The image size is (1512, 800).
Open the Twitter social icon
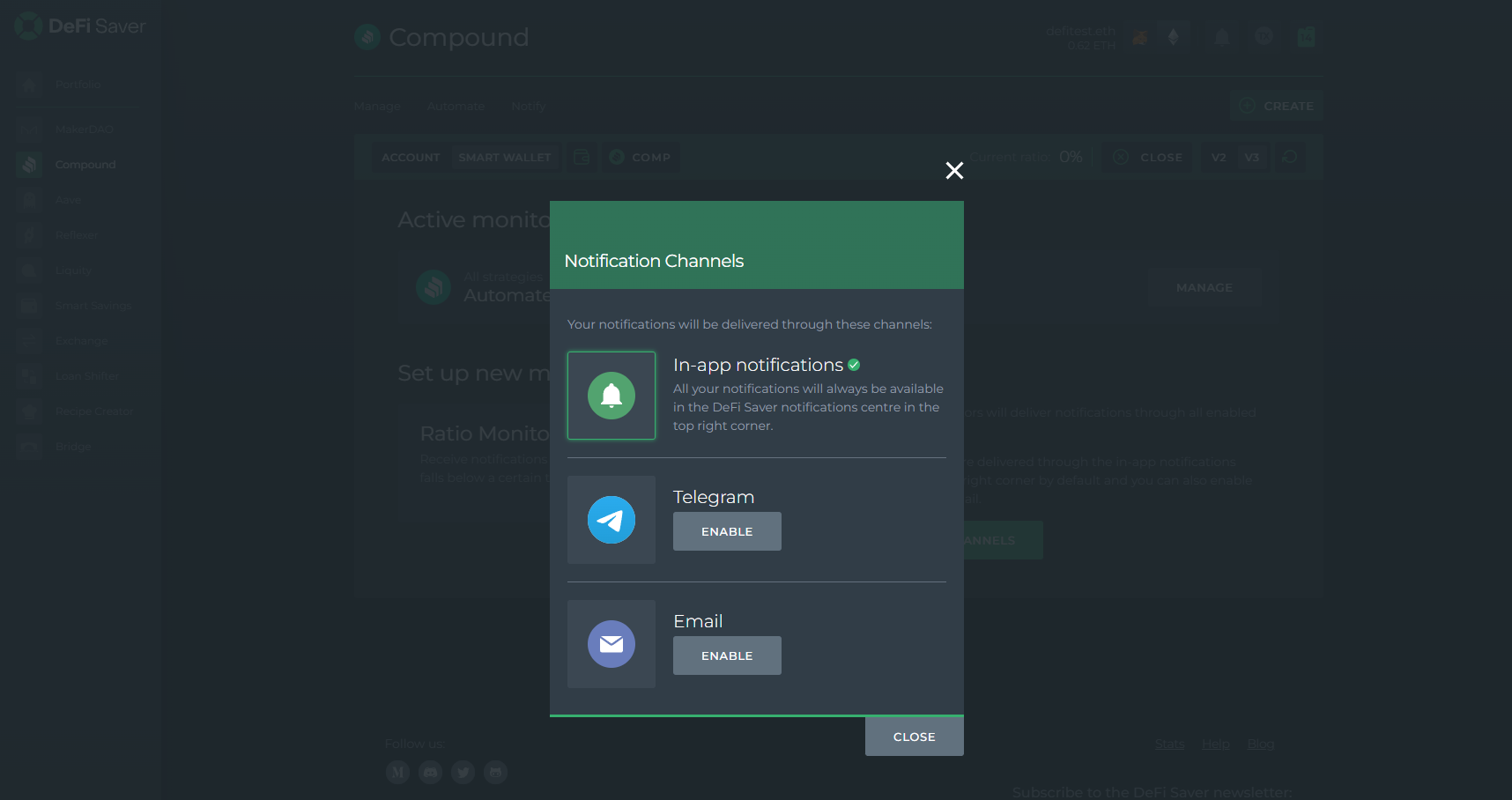pyautogui.click(x=463, y=772)
